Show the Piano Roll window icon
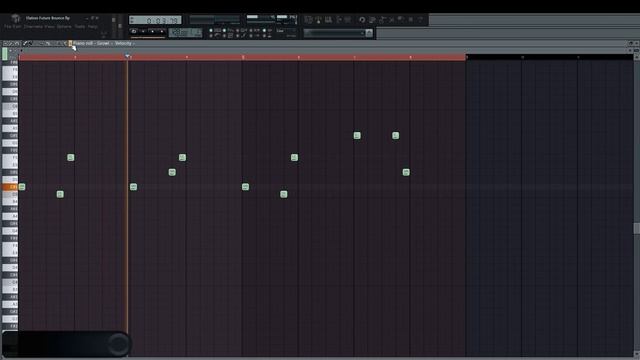 point(328,20)
